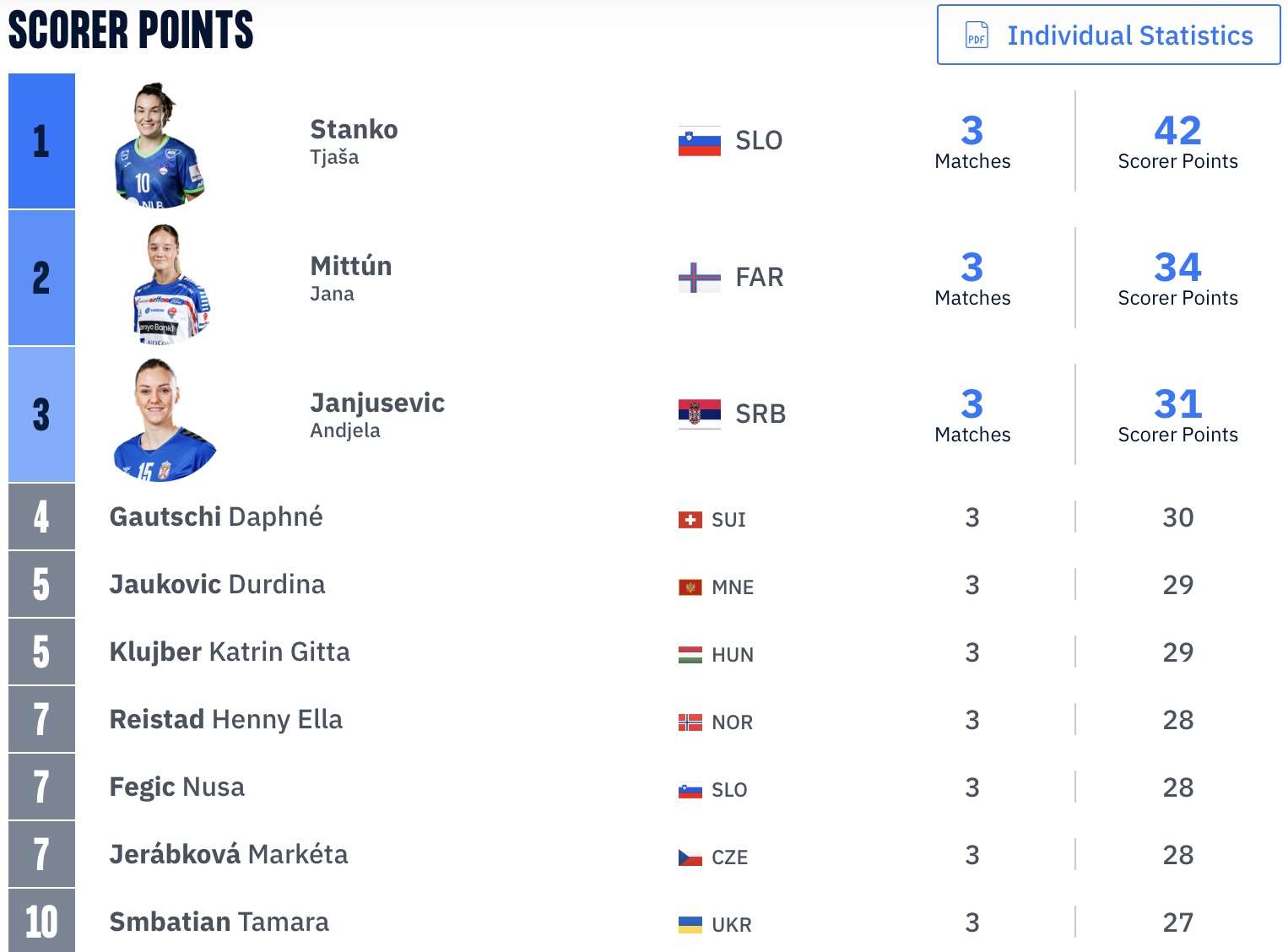Click the Ukraine flag icon
The width and height of the screenshot is (1288, 952).
[690, 925]
